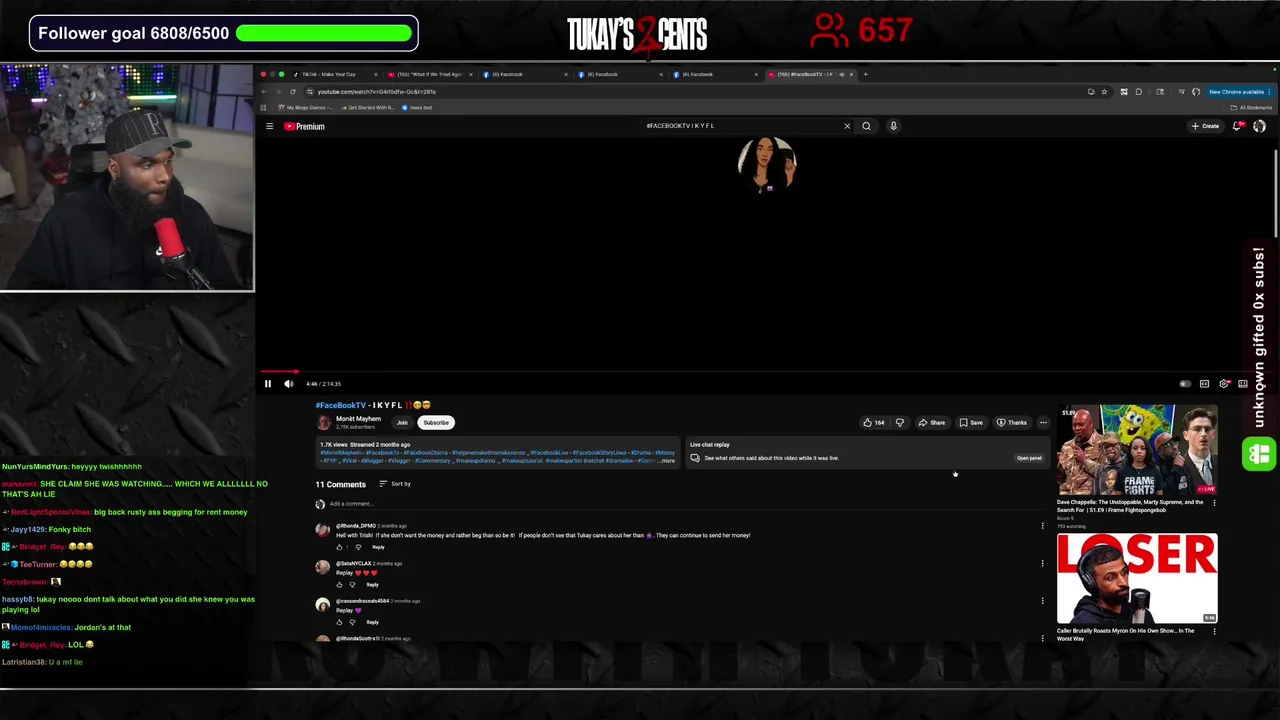Screen dimensions: 1280x720
Task: Pause the video with the pause button
Action: 268,384
